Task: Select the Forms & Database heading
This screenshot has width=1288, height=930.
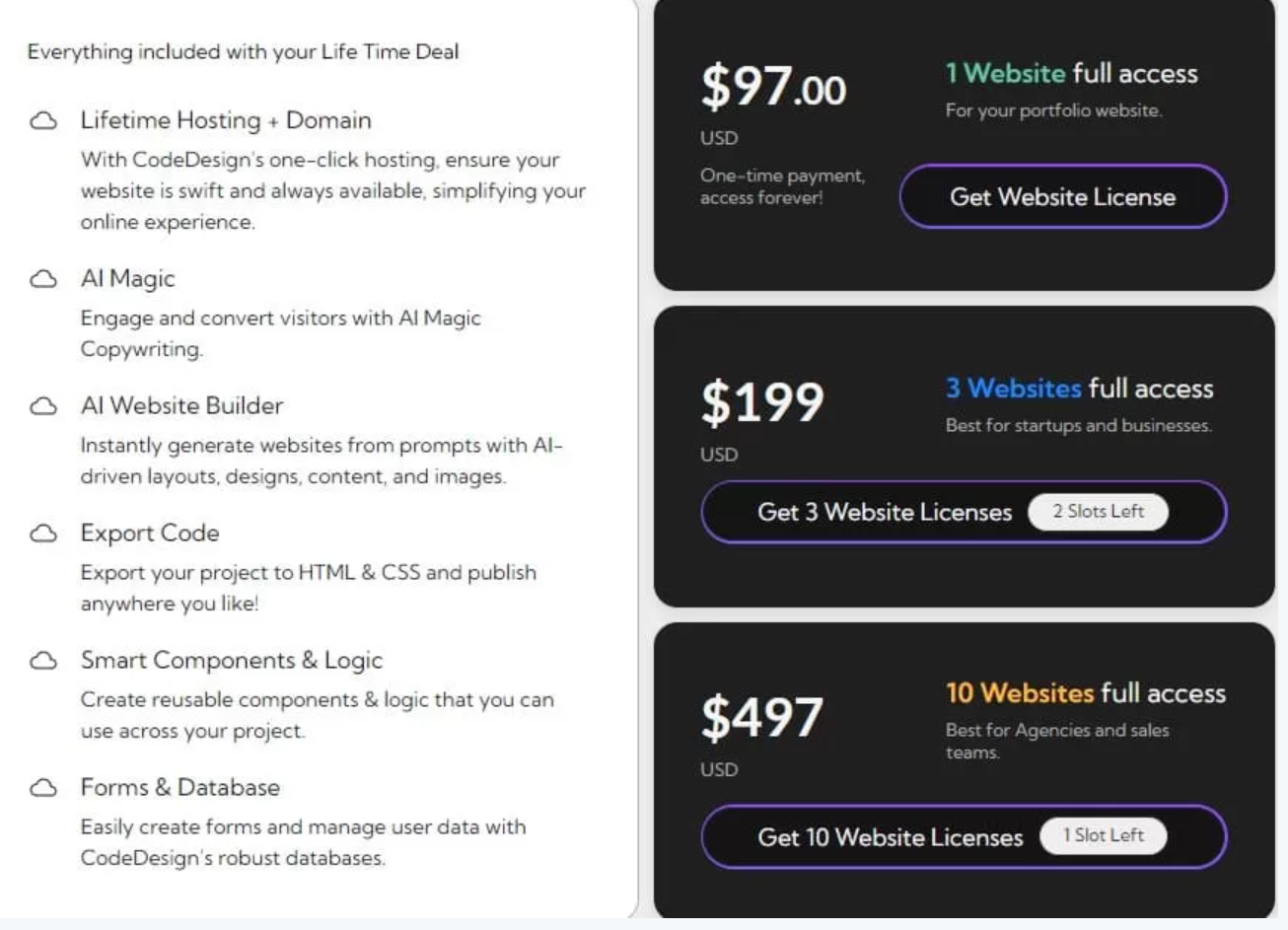Action: (180, 787)
